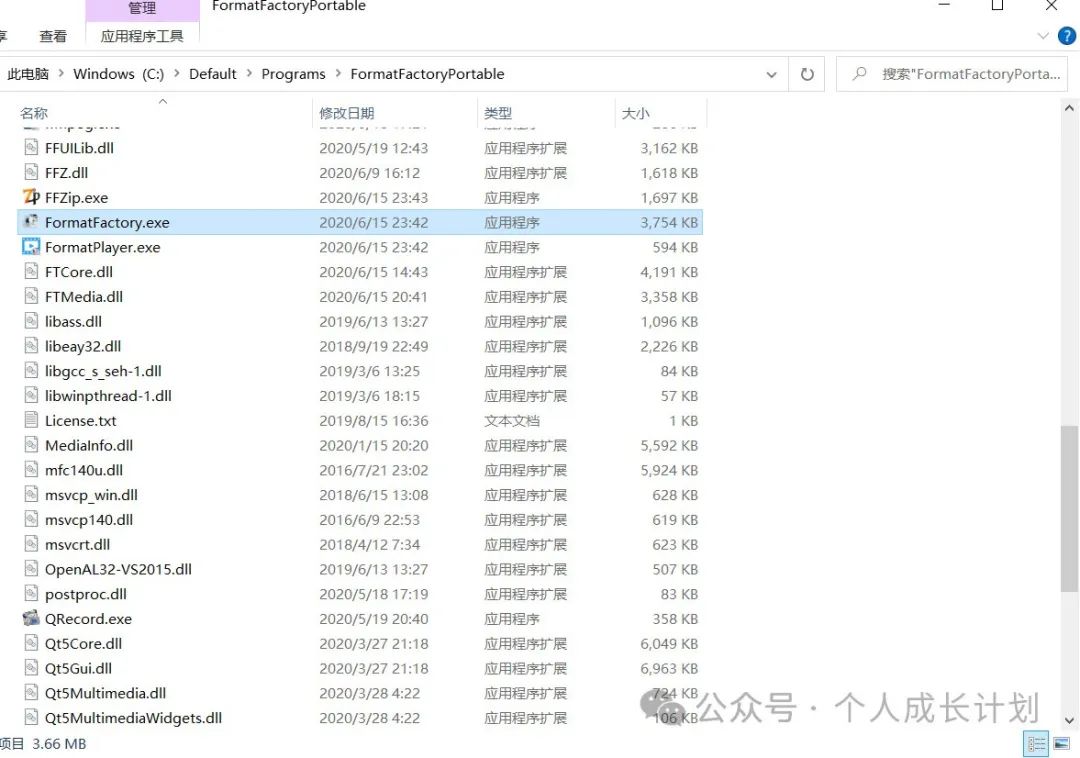
Task: Open the dropdown after 此电脑 in path
Action: point(61,74)
